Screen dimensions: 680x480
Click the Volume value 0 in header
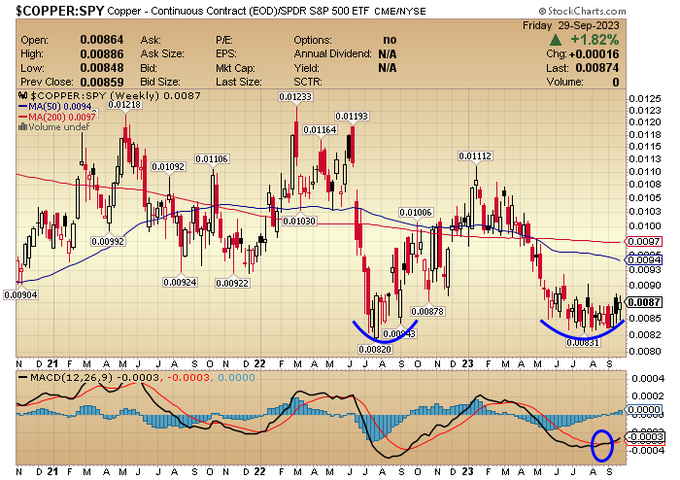tap(616, 82)
